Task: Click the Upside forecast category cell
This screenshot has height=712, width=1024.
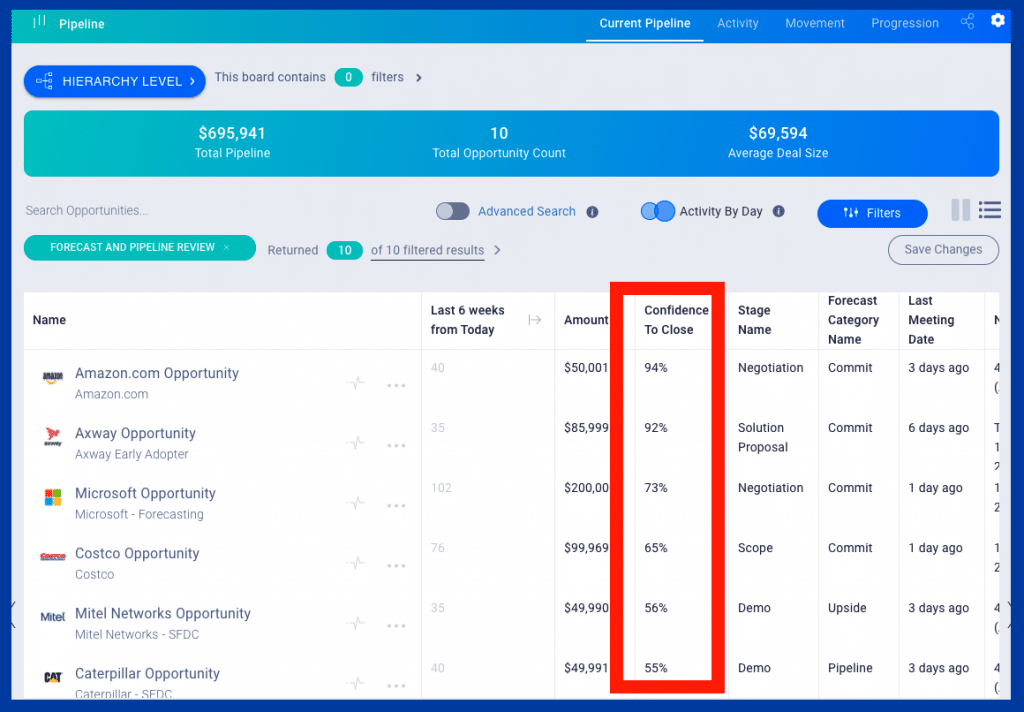Action: pos(847,608)
